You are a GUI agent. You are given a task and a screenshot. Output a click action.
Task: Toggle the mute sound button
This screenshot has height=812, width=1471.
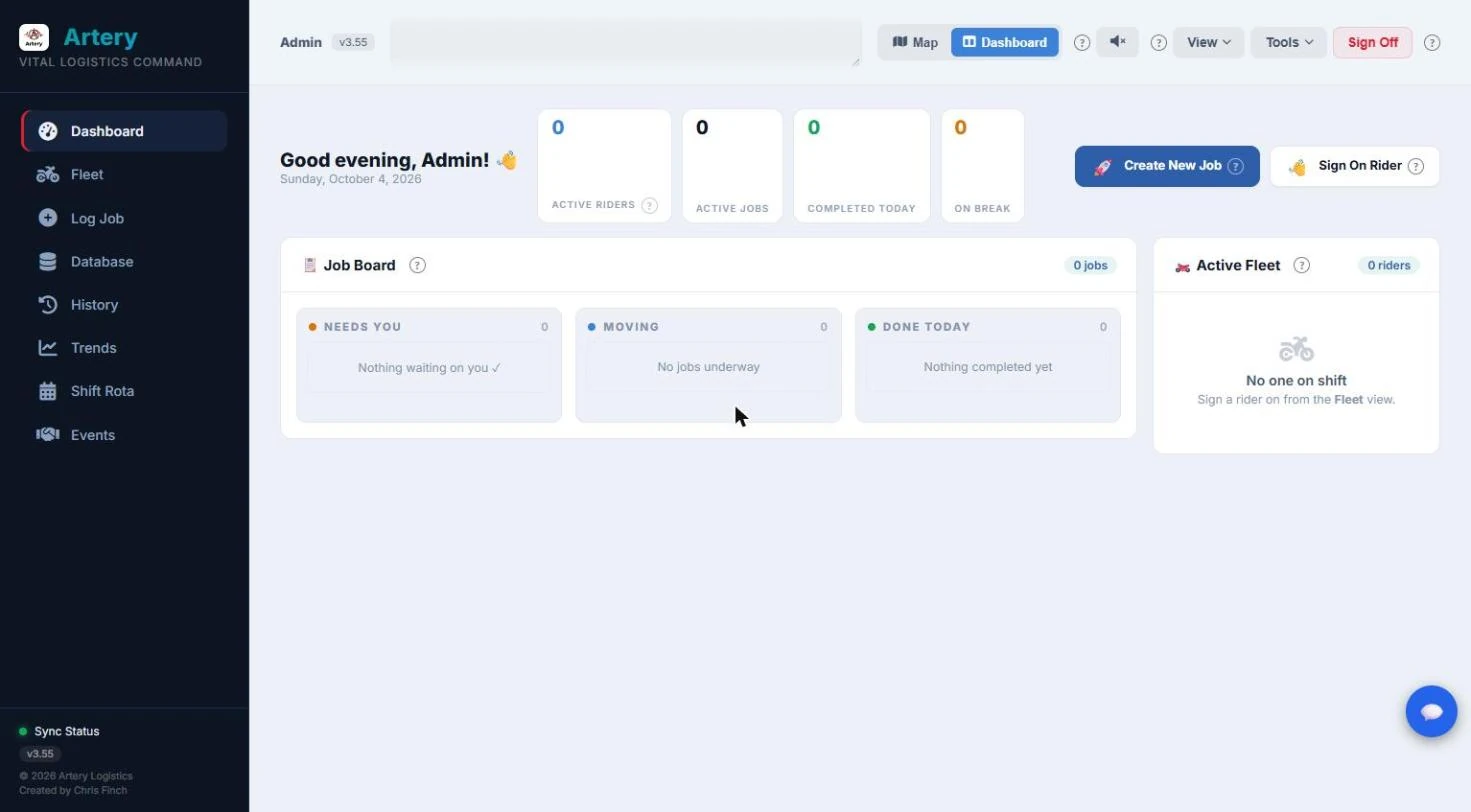[1117, 42]
